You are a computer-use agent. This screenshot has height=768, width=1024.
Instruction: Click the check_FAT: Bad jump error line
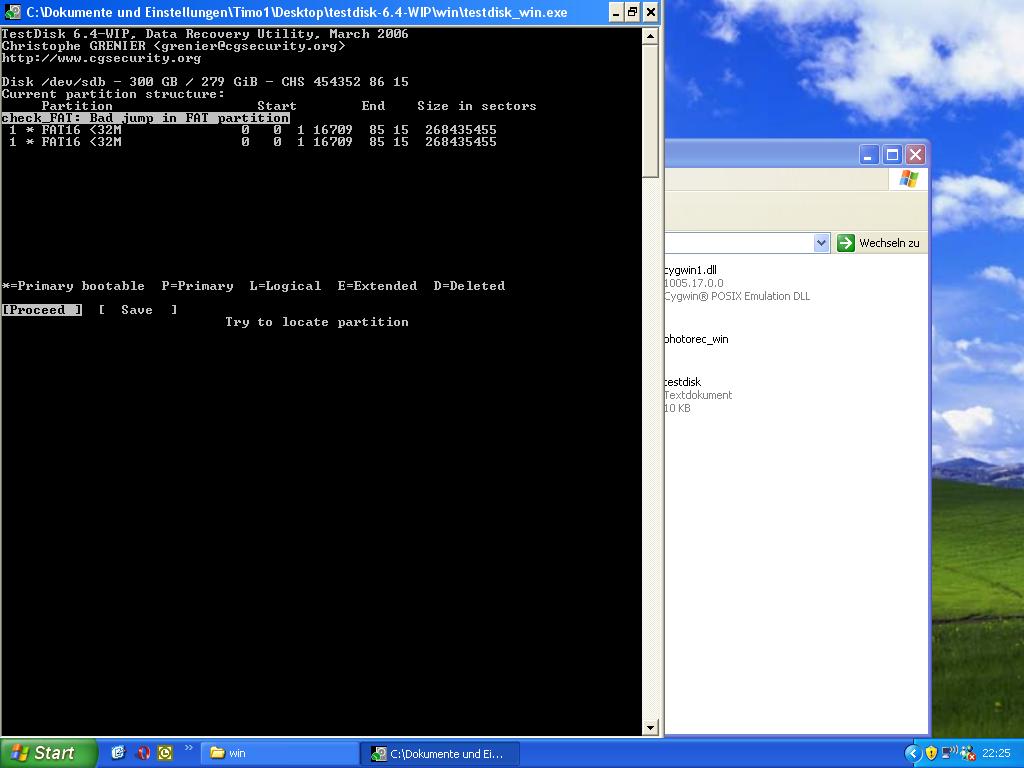[x=145, y=118]
